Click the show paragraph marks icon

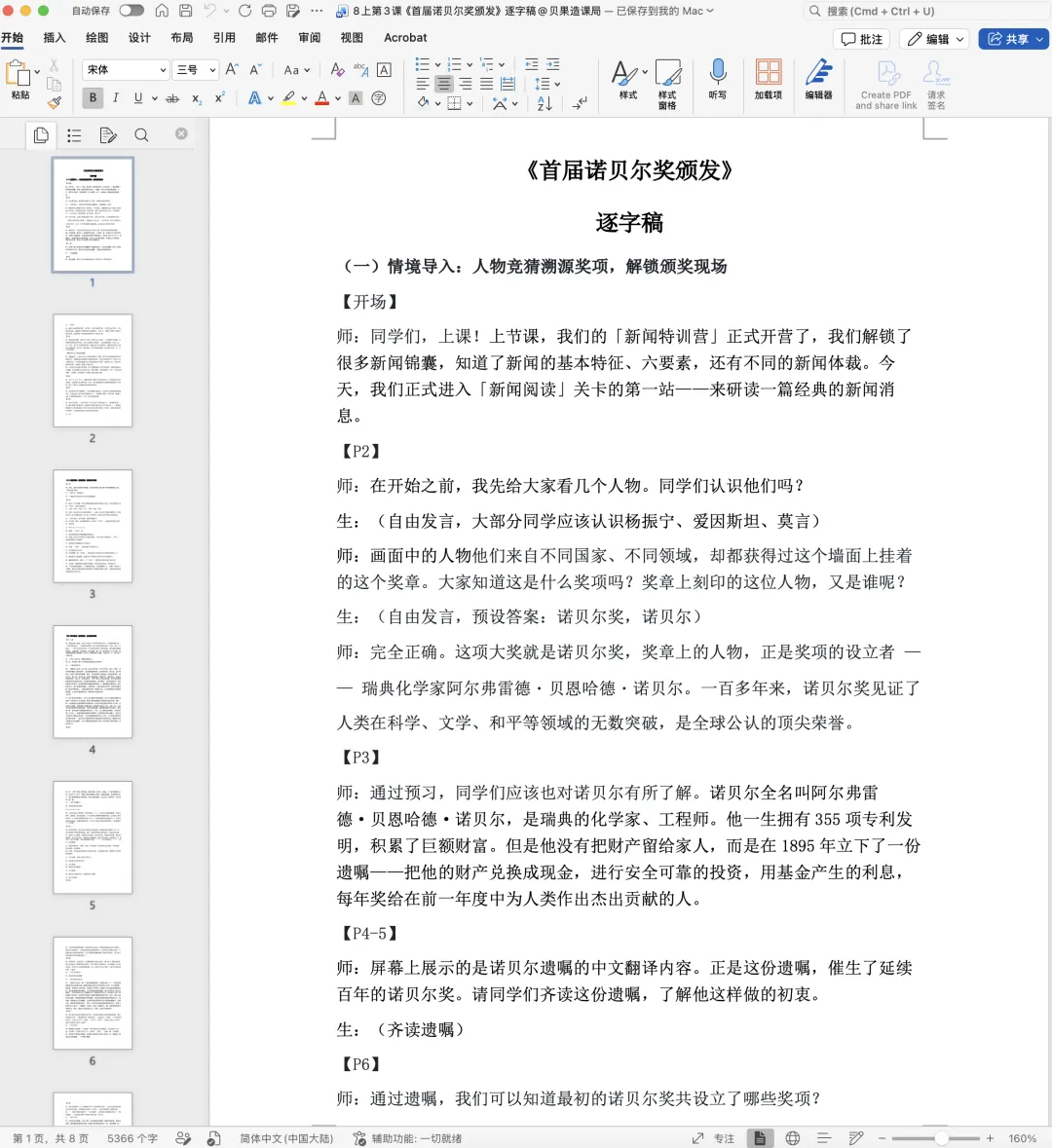coord(580,104)
